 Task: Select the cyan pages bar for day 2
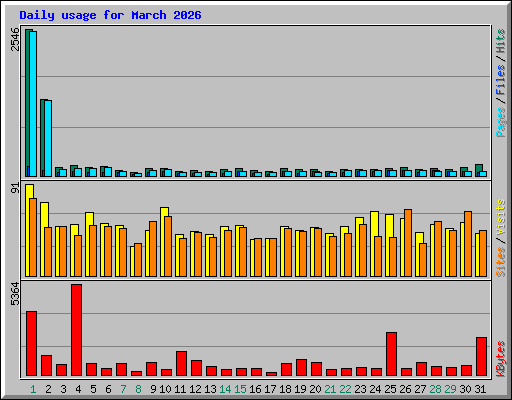click(48, 139)
